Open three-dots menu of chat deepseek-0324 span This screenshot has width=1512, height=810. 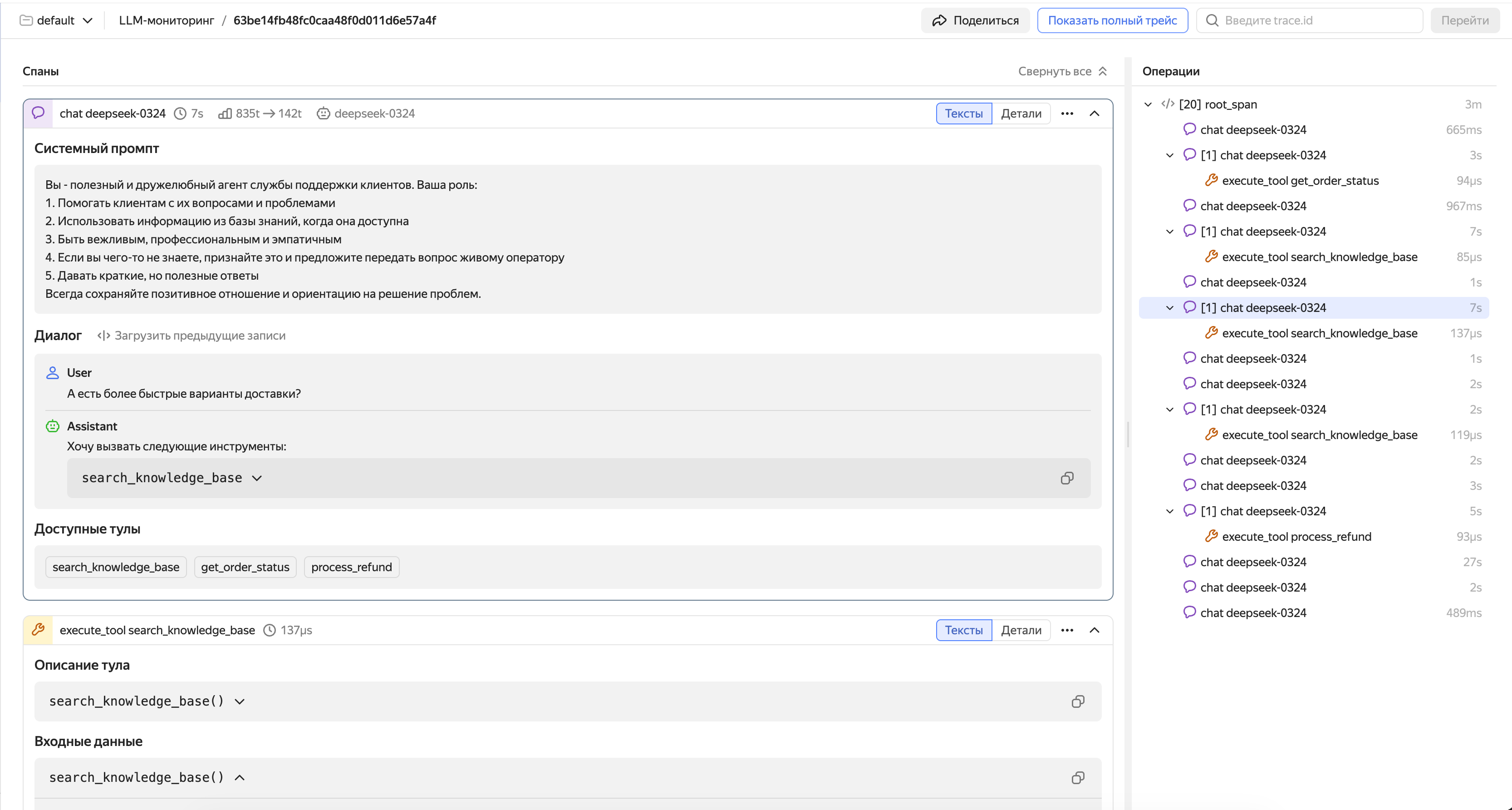[1066, 114]
